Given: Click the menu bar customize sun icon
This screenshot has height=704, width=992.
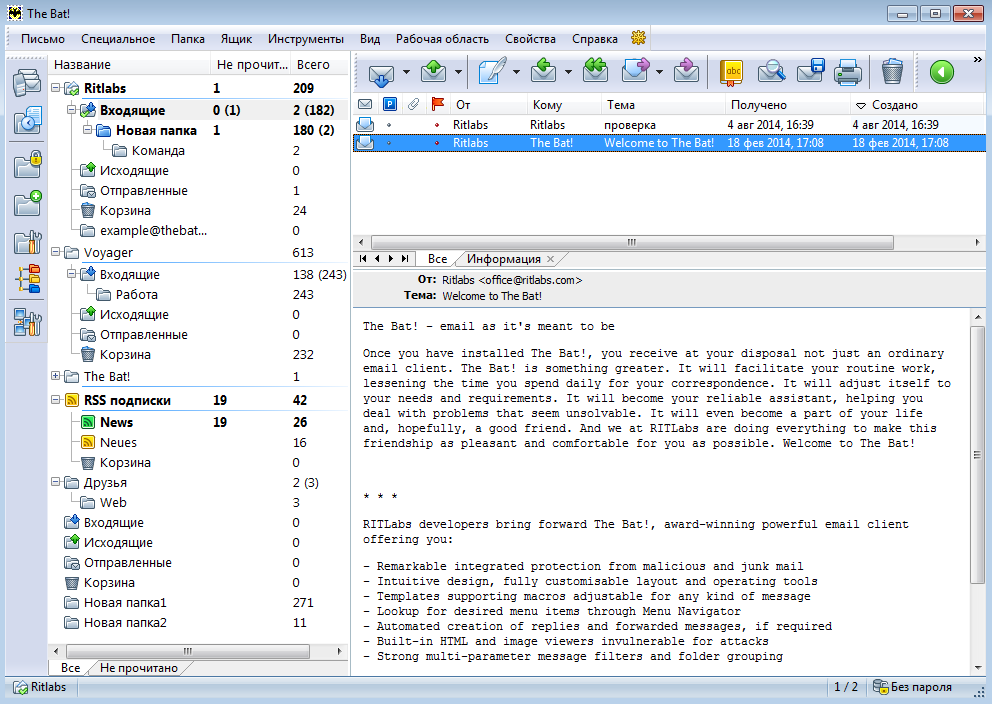Looking at the screenshot, I should click(638, 38).
